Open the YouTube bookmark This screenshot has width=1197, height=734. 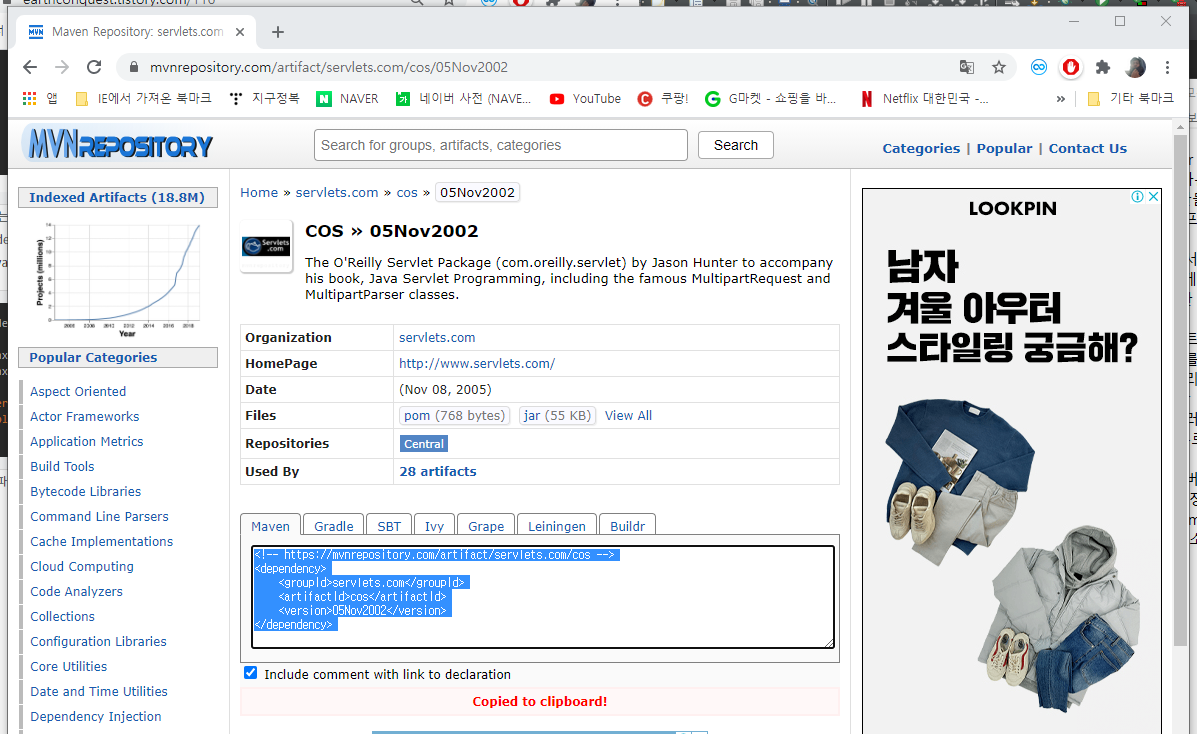pyautogui.click(x=586, y=99)
